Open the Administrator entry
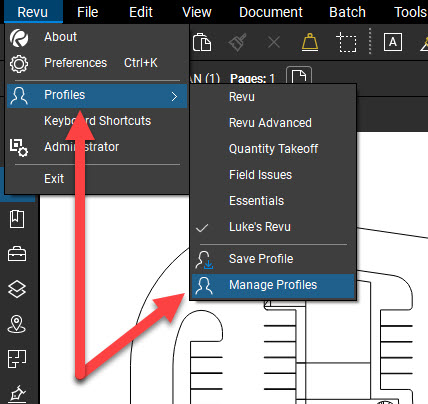The height and width of the screenshot is (404, 428). [98, 147]
